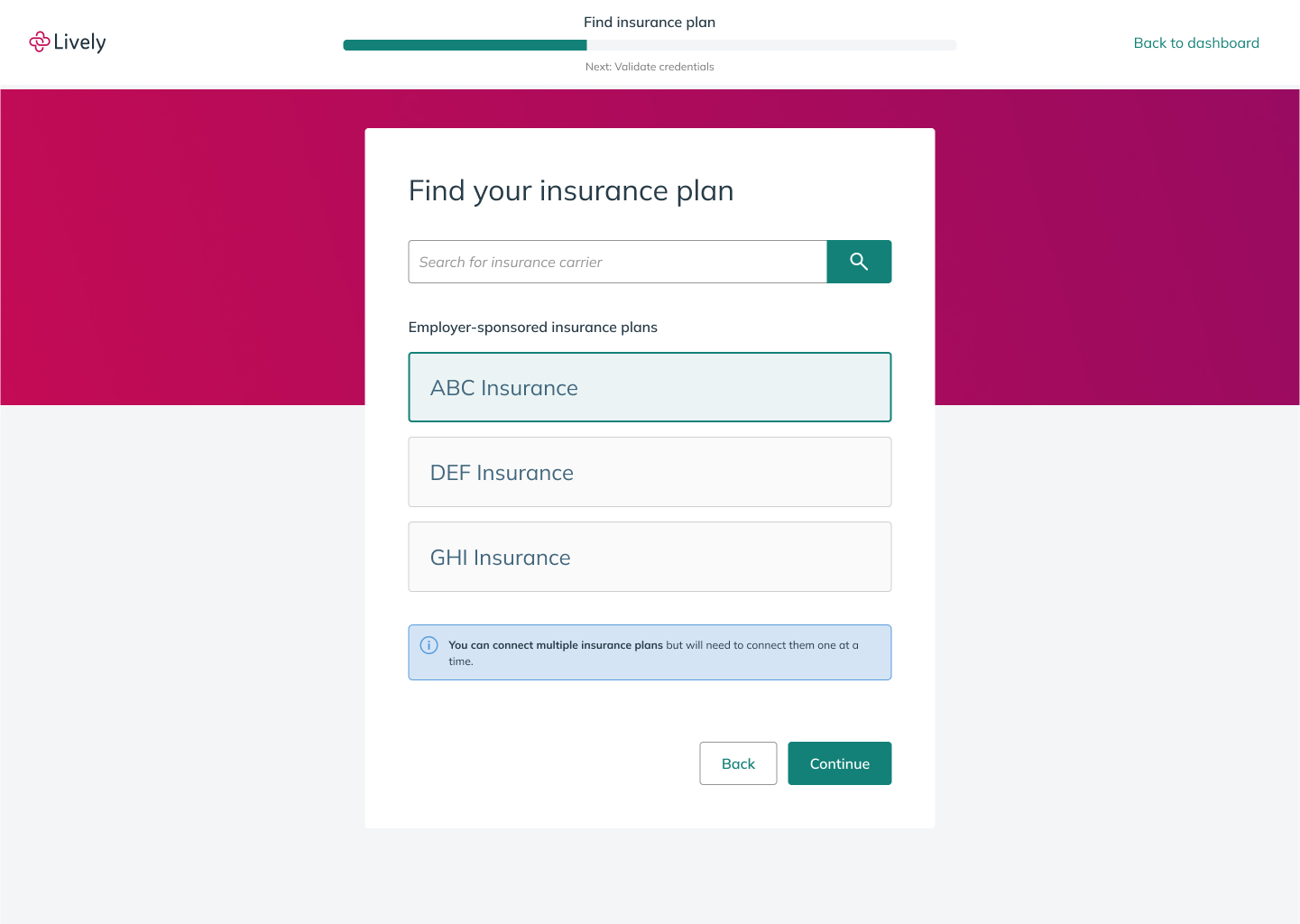Click the green progress bar
The image size is (1300, 924).
click(465, 44)
